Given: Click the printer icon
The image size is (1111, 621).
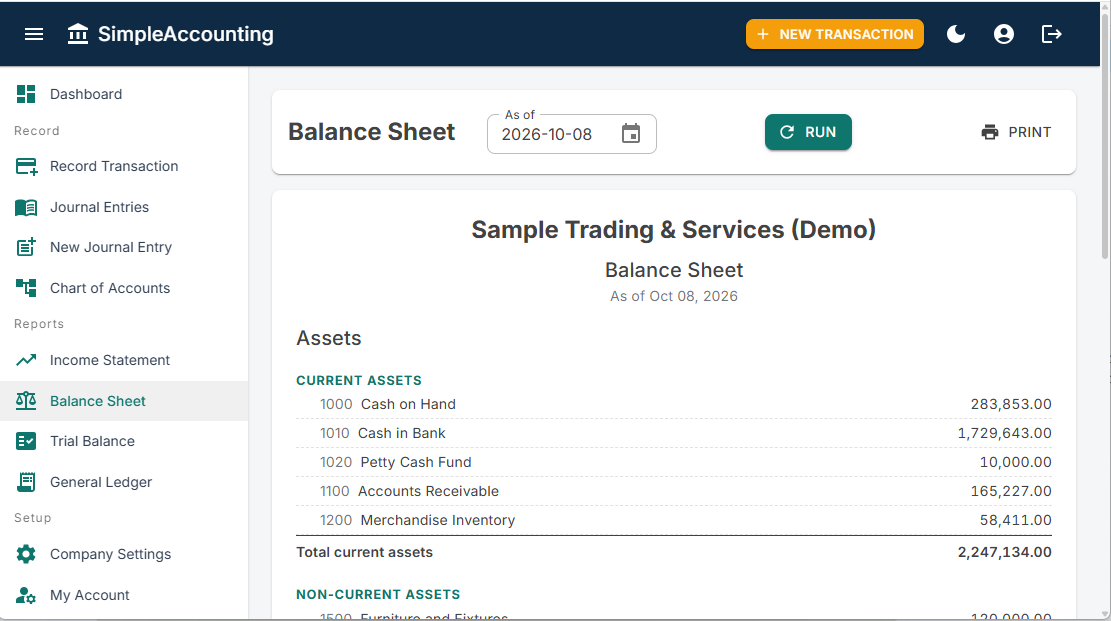Looking at the screenshot, I should coord(990,132).
